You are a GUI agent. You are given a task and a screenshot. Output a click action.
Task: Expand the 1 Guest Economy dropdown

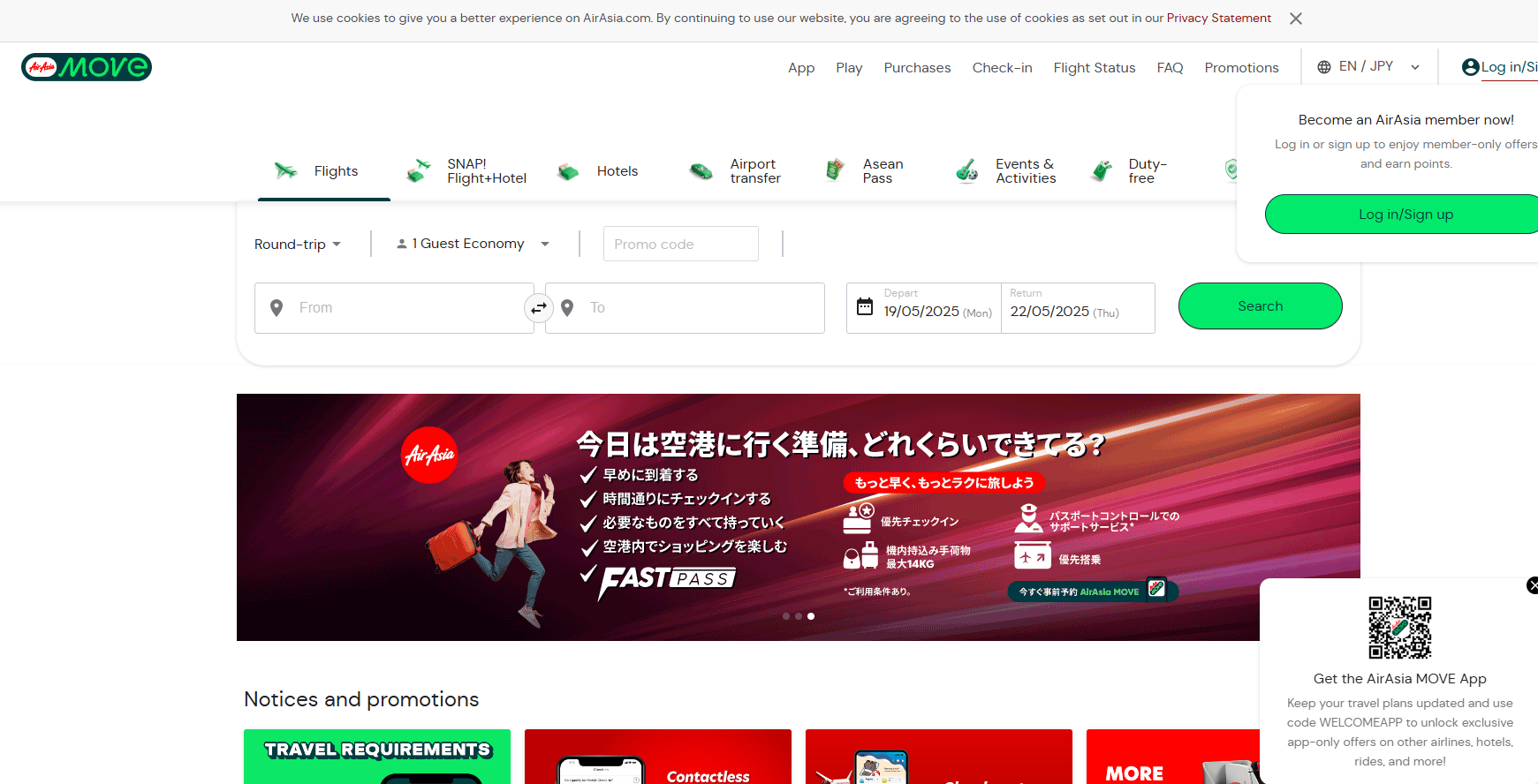tap(473, 244)
